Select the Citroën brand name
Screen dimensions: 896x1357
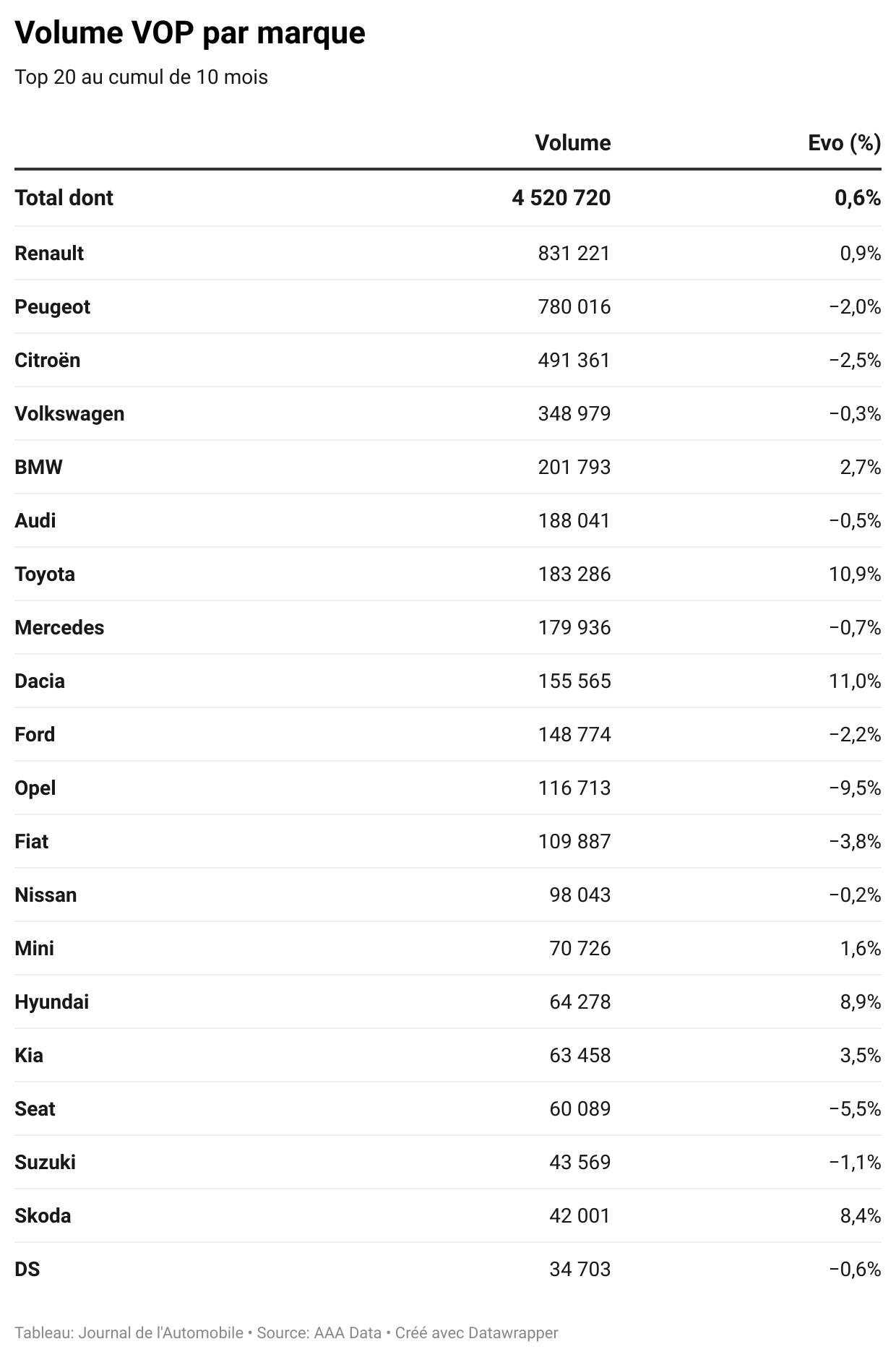point(48,360)
